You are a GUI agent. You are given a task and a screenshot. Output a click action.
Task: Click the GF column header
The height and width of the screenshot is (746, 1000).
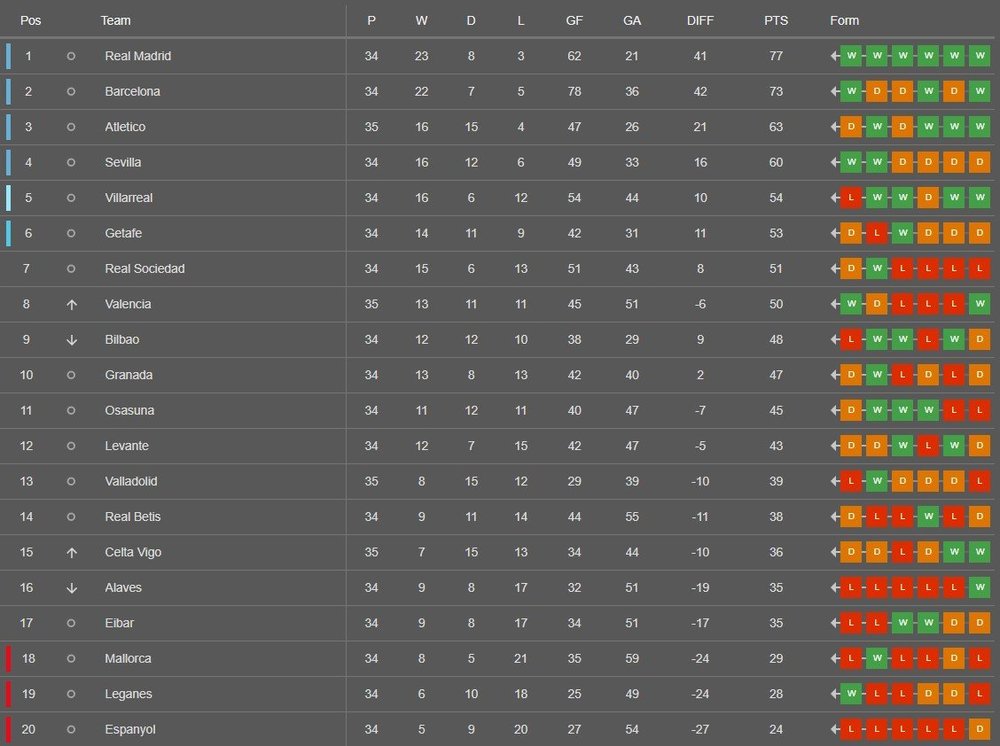coord(574,20)
